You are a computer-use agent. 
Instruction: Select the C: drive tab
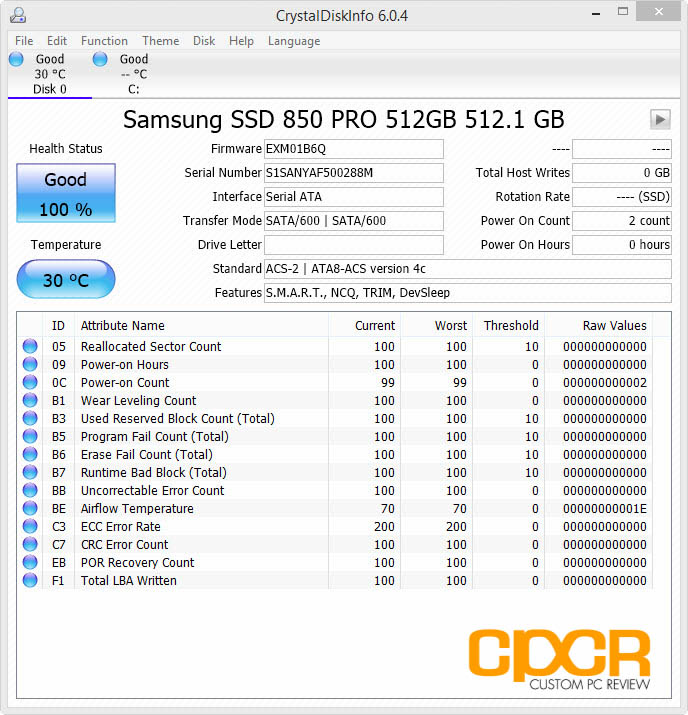coord(134,74)
